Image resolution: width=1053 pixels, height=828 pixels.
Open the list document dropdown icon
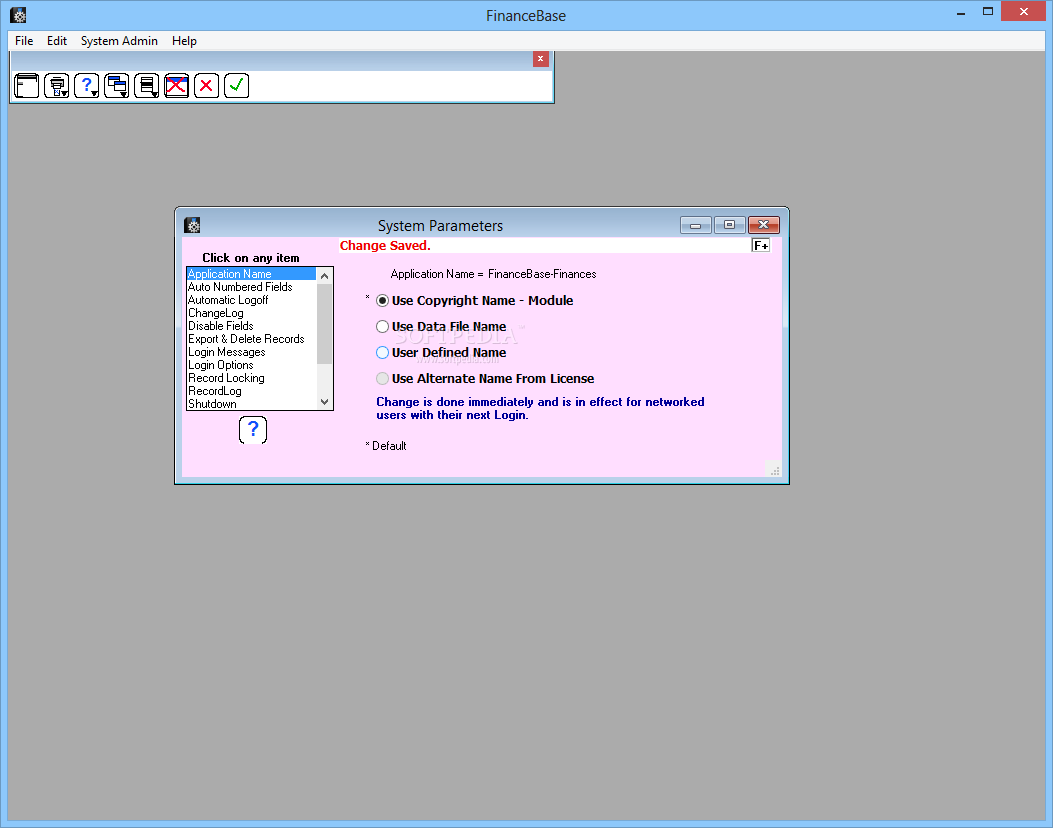point(146,86)
